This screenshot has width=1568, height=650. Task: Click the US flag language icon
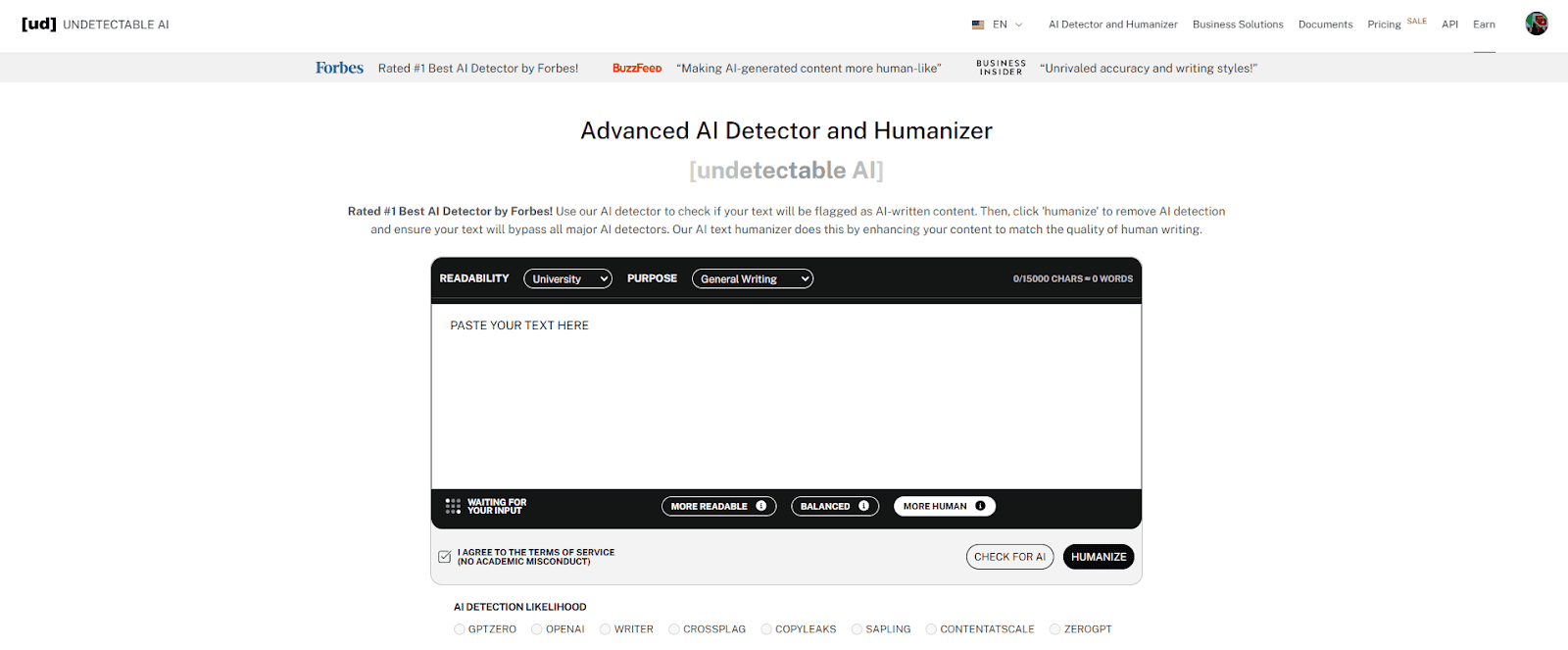click(x=978, y=25)
